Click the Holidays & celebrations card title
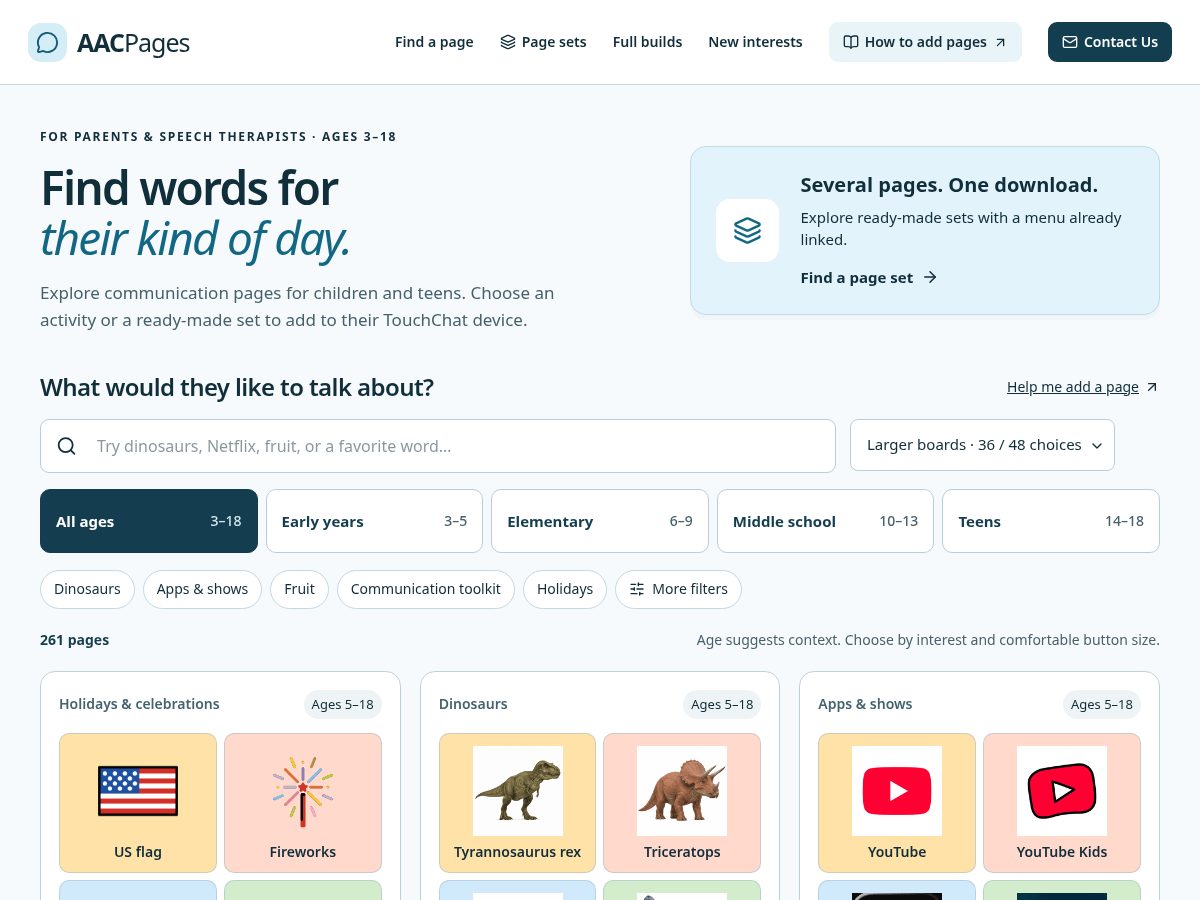1200x900 pixels. point(139,704)
